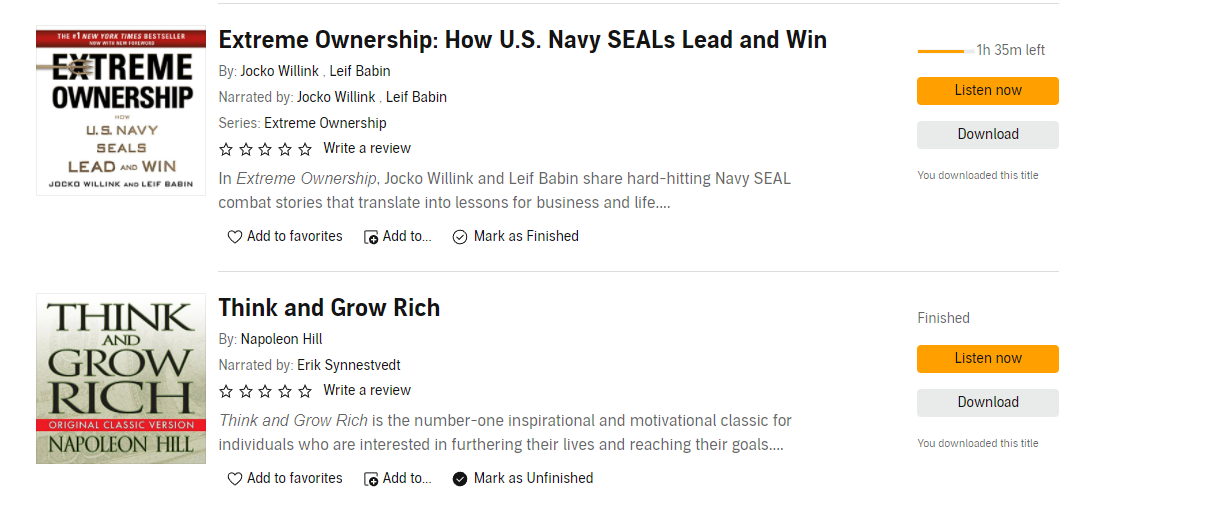Viewport: 1229px width, 509px height.
Task: Listen now to Extreme Ownership
Action: [987, 91]
